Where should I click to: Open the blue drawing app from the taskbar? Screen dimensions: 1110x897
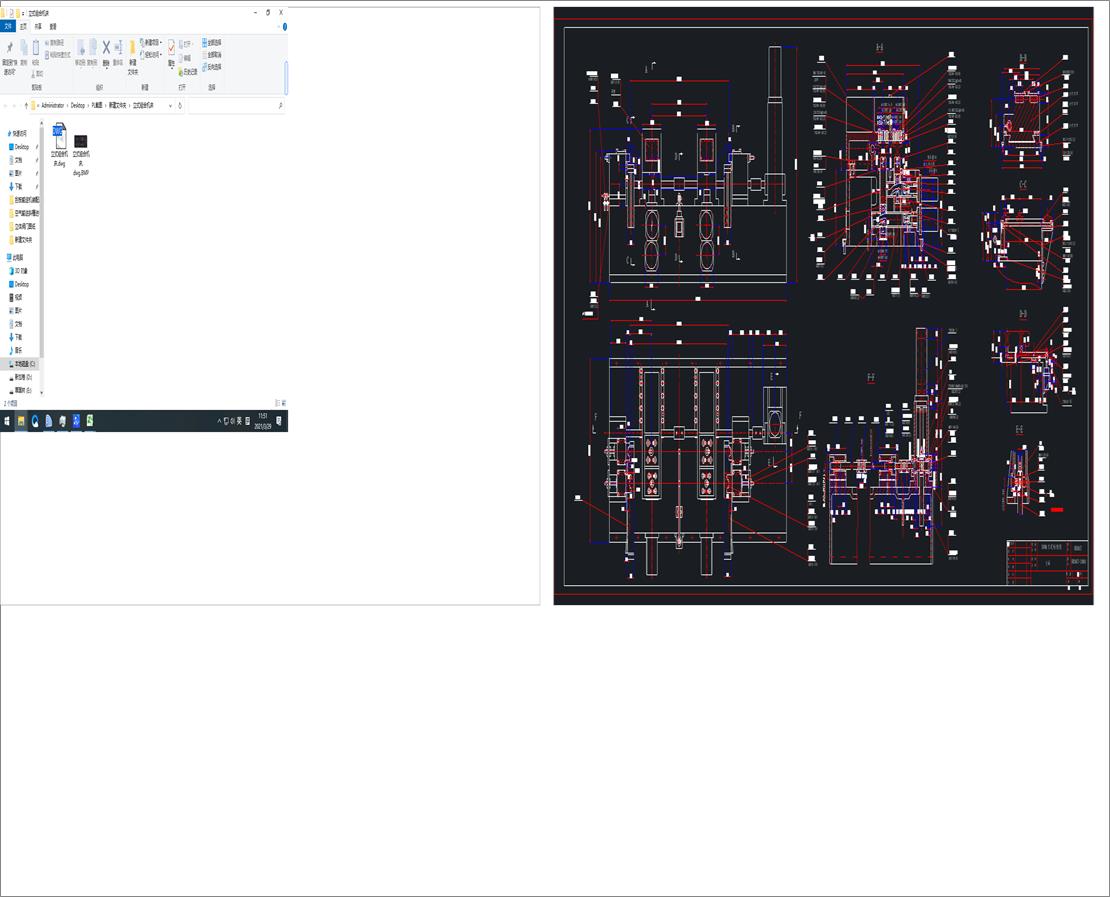[76, 421]
